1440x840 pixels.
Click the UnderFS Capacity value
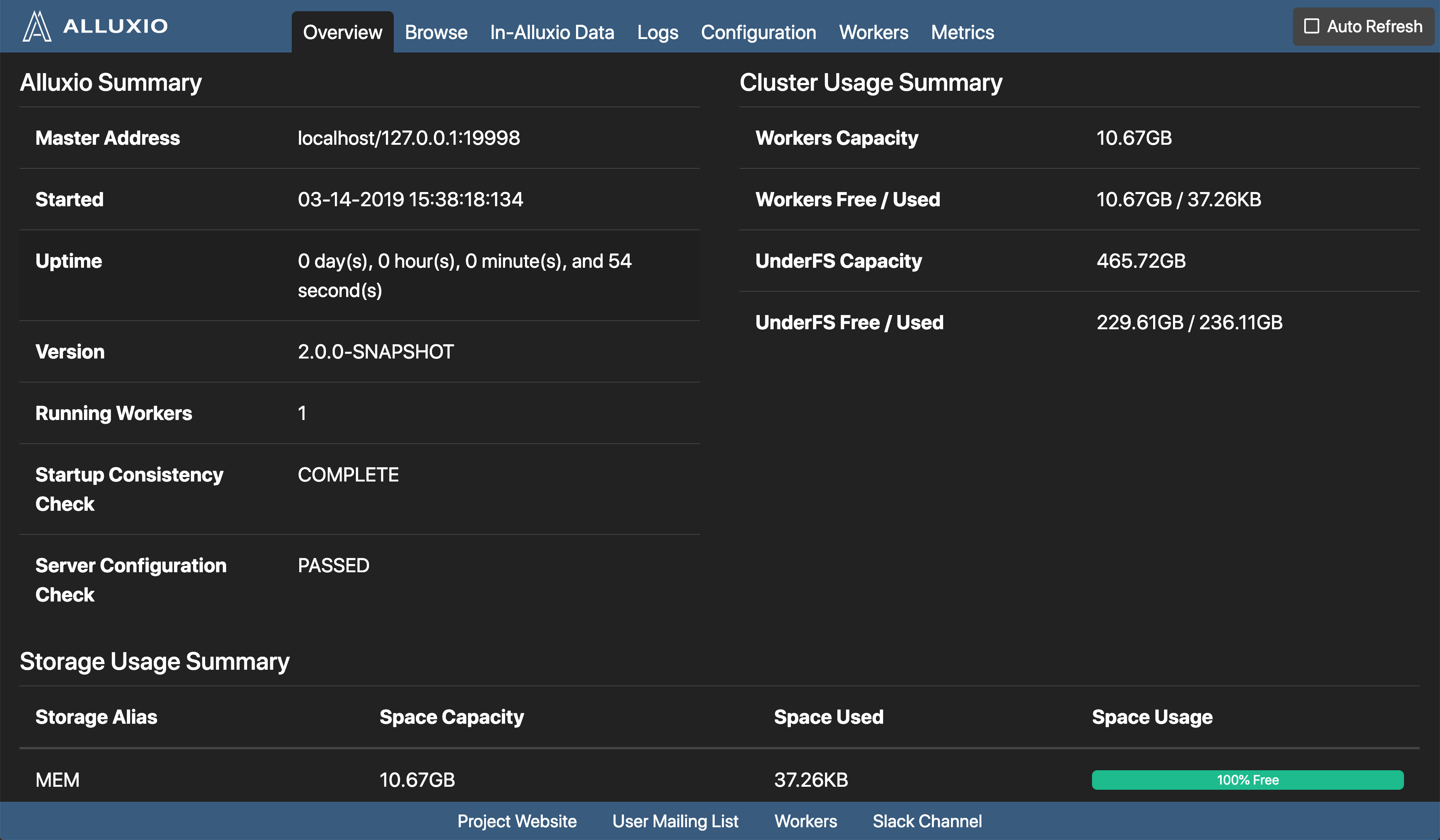(x=1141, y=261)
